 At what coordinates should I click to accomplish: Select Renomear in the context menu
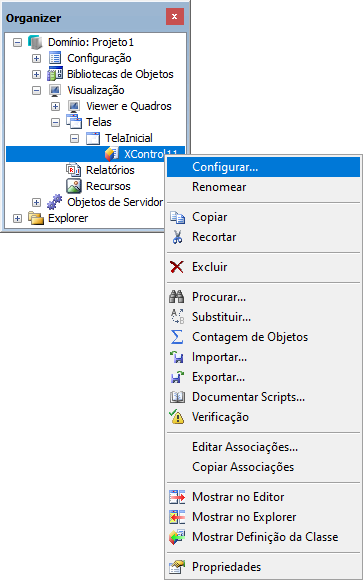pos(263,187)
